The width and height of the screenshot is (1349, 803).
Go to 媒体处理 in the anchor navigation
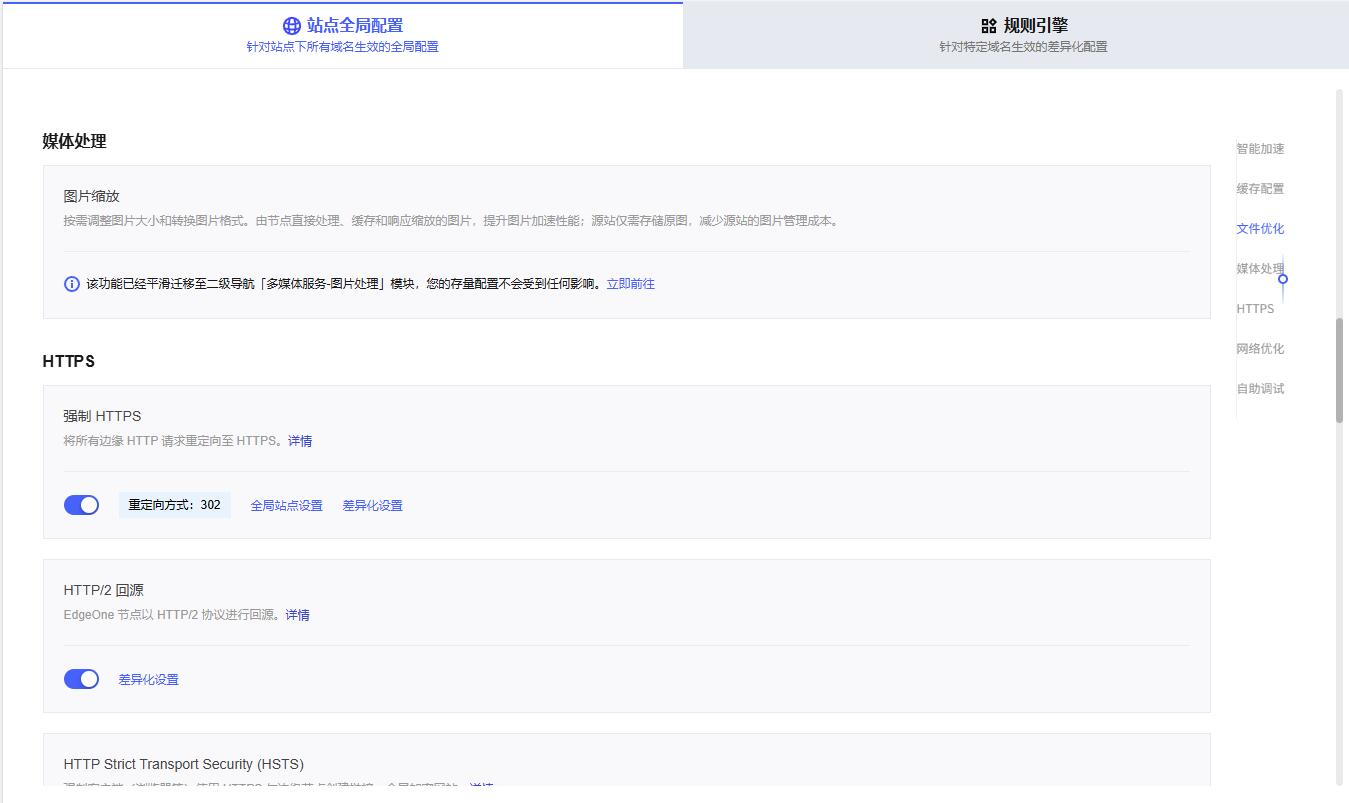tap(1260, 269)
